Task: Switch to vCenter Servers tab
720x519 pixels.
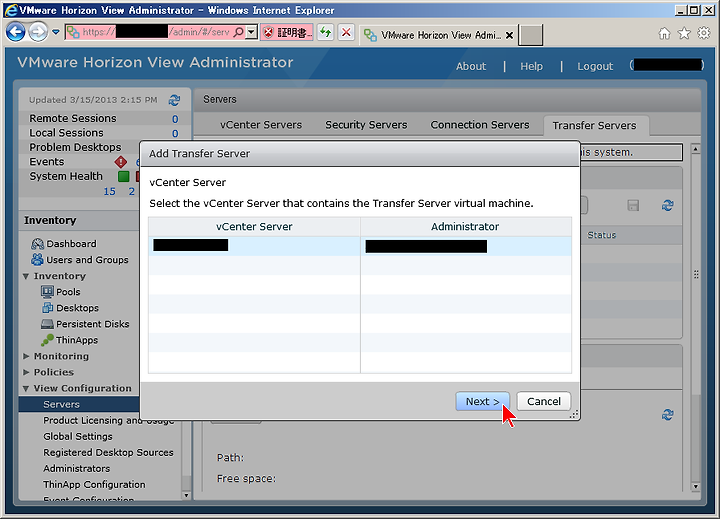Action: [261, 125]
